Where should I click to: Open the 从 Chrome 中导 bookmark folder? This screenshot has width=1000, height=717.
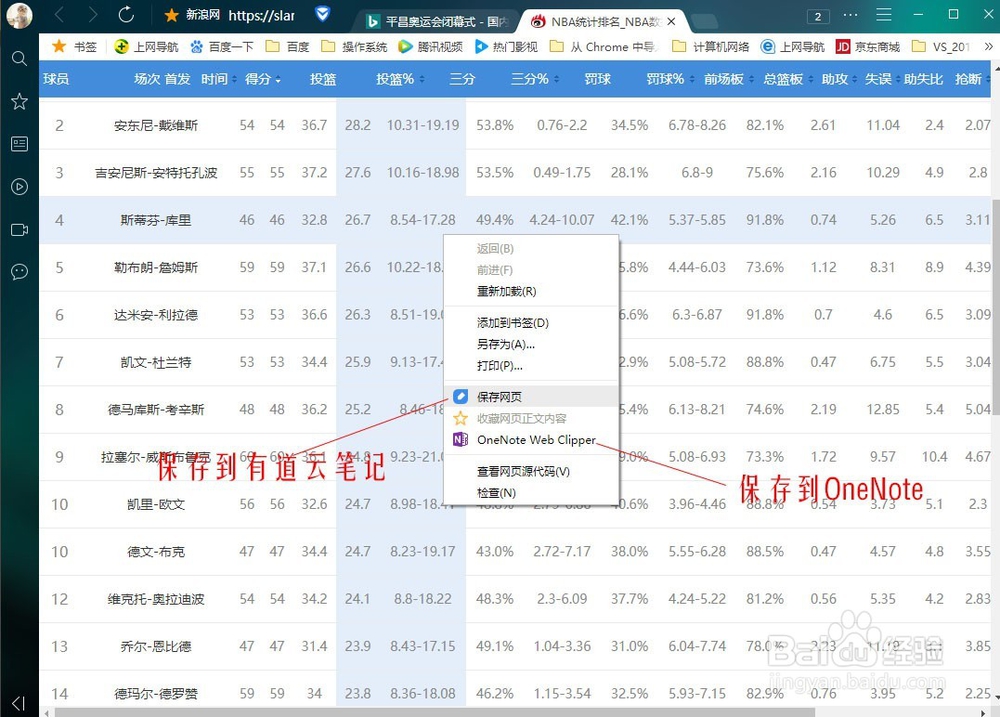click(x=603, y=47)
